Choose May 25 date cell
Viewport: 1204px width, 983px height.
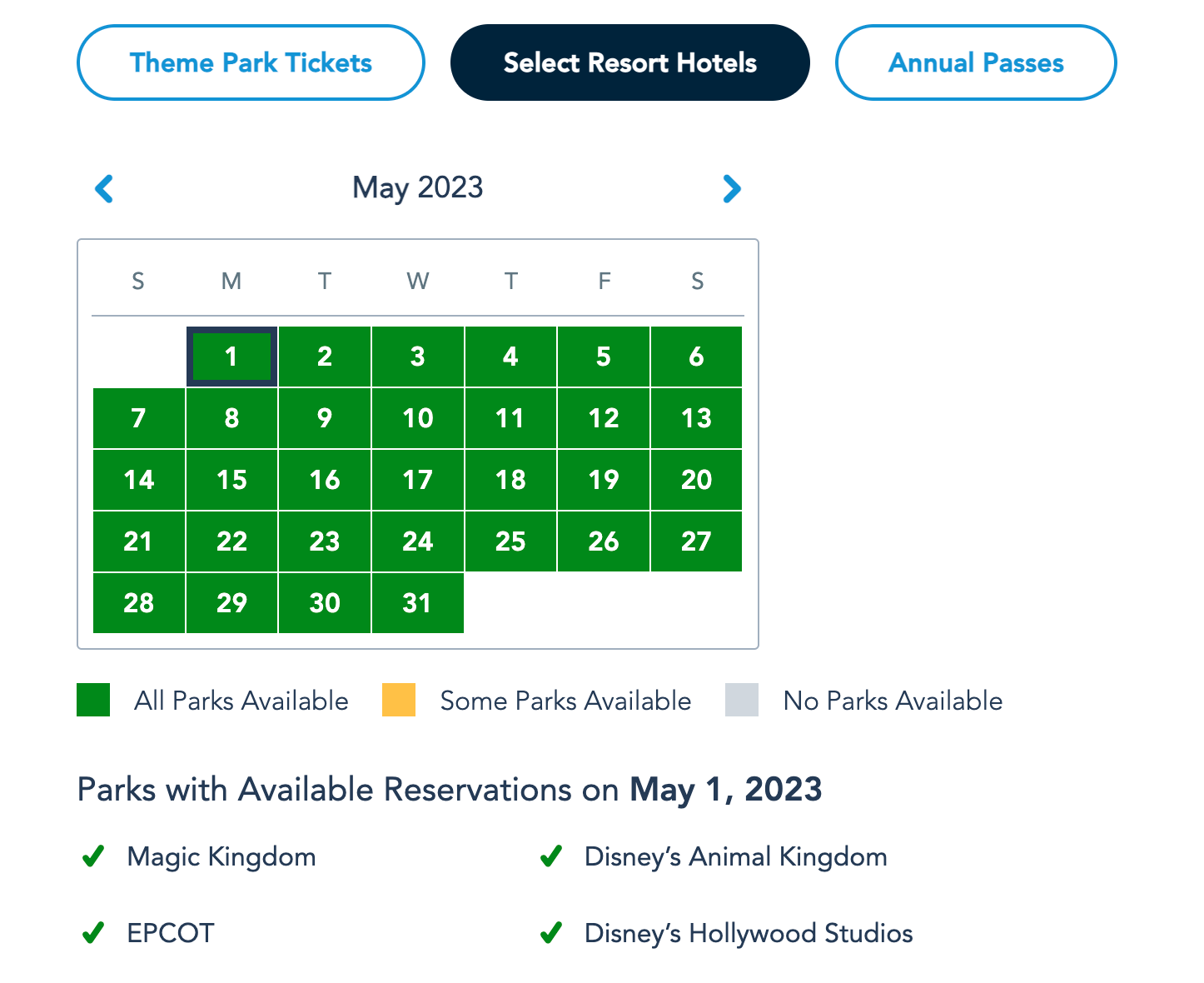(510, 541)
